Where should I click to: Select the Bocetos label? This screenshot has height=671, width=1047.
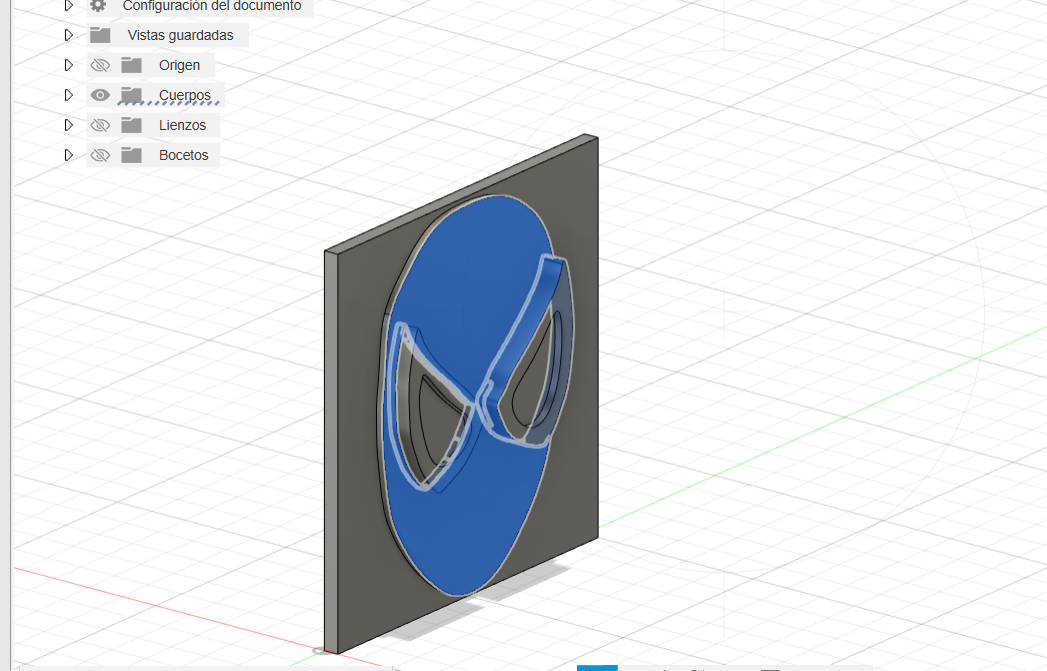tap(184, 156)
